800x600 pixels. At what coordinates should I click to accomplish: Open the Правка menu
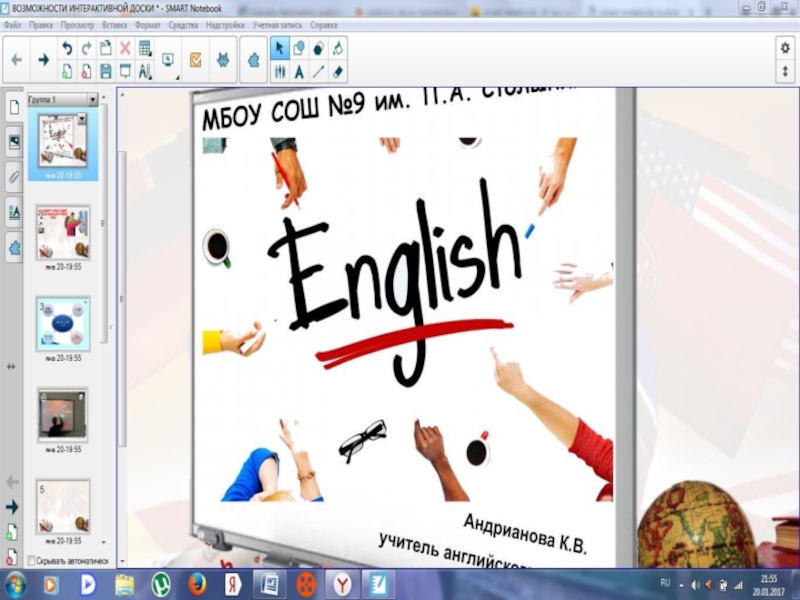click(x=40, y=25)
